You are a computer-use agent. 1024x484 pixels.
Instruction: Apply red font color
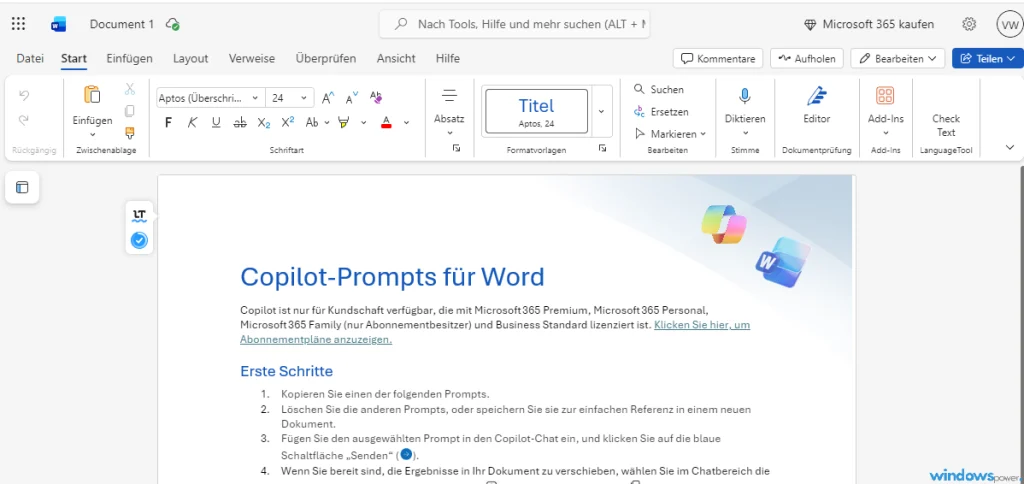point(386,122)
